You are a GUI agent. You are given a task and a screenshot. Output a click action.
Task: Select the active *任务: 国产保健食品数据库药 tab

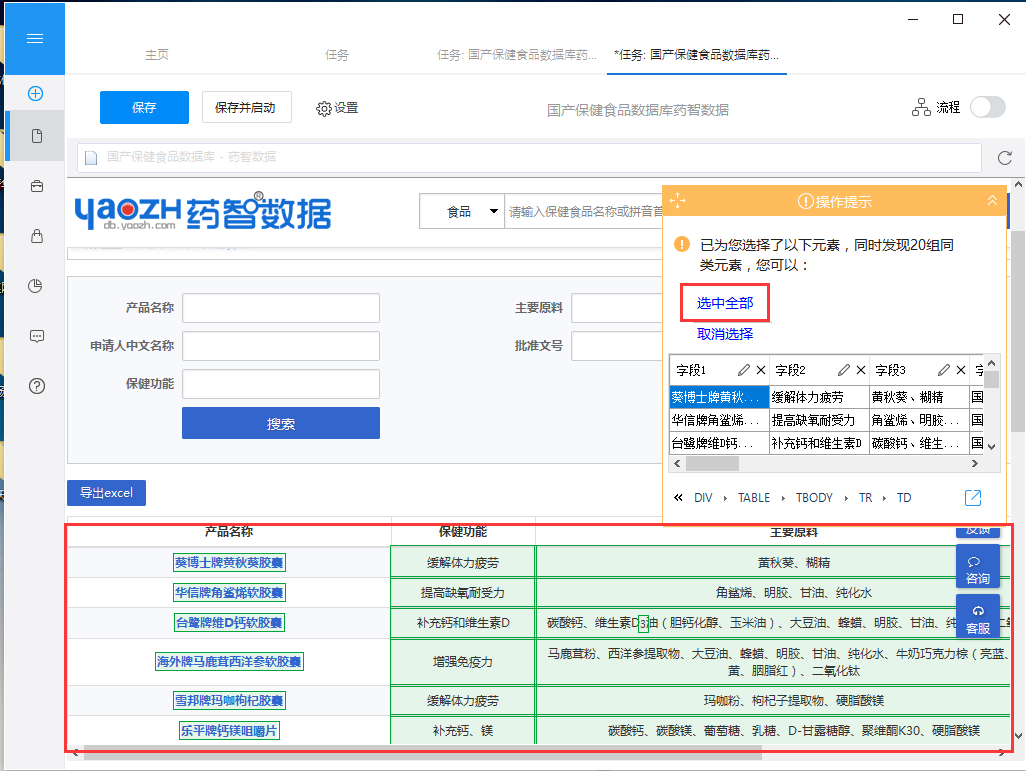pos(696,55)
